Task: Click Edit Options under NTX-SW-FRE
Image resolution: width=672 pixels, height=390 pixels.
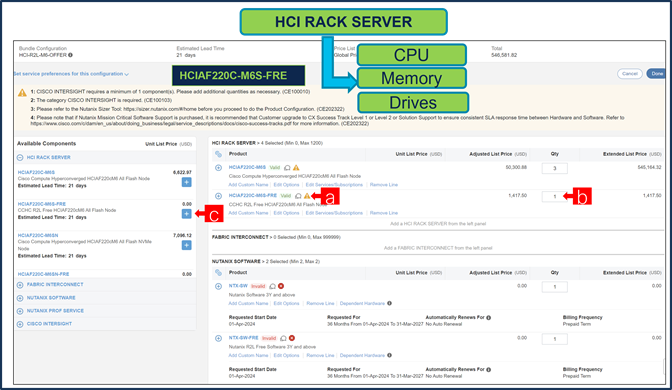Action: 286,355
